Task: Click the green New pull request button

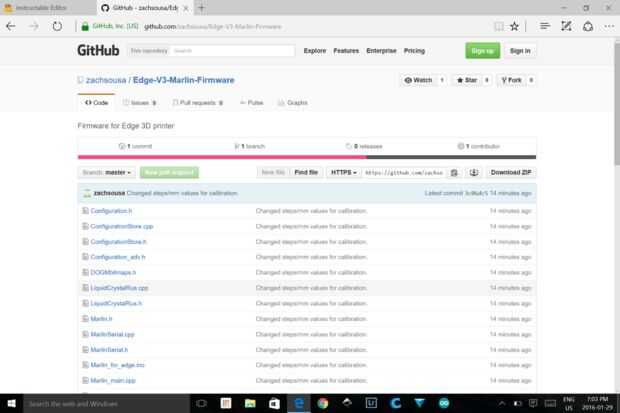Action: pos(169,172)
